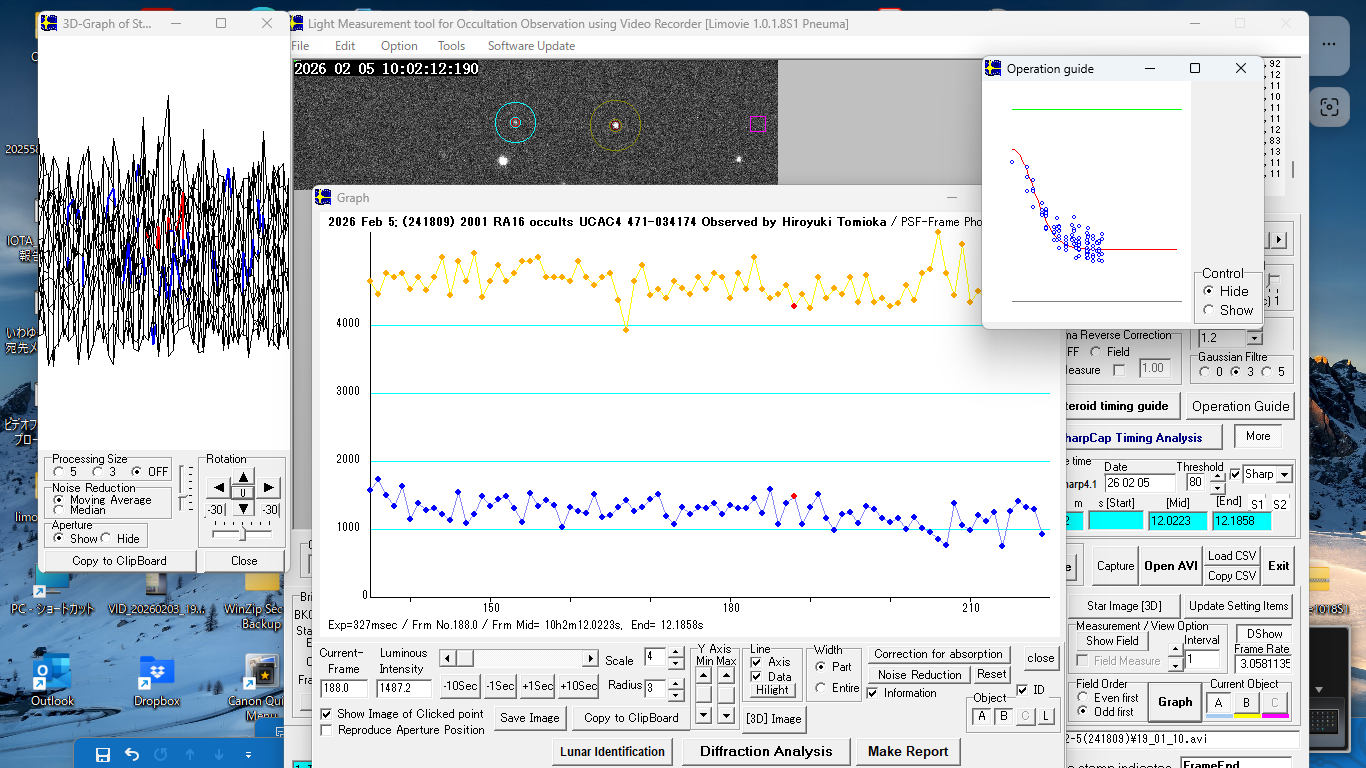The image size is (1366, 768).
Task: Select Entire width radio button
Action: click(821, 688)
